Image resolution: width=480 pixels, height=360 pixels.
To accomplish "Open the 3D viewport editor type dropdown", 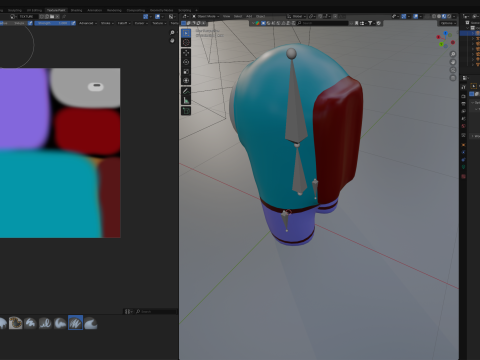I will click(x=186, y=16).
